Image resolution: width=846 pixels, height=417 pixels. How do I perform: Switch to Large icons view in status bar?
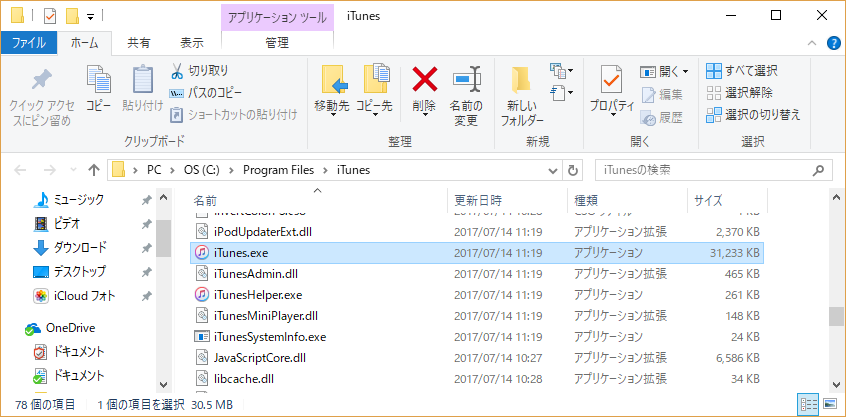829,404
